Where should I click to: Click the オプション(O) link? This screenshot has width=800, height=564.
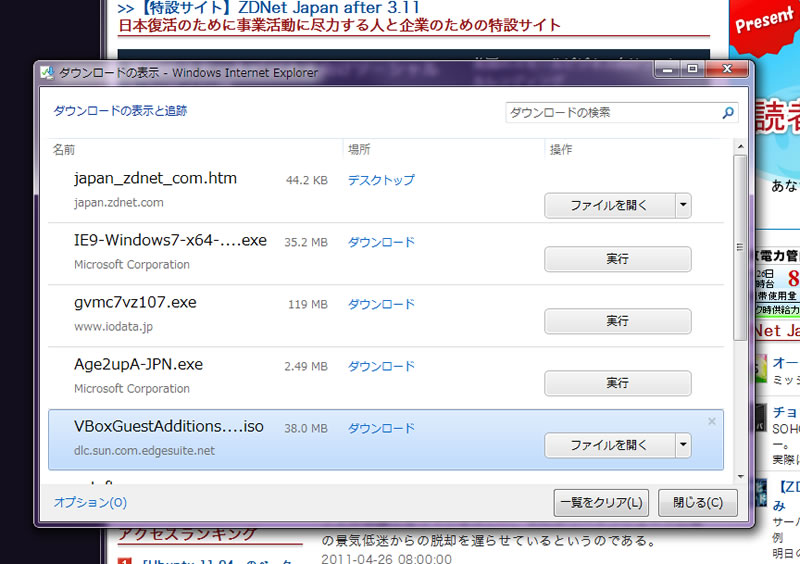pos(90,502)
